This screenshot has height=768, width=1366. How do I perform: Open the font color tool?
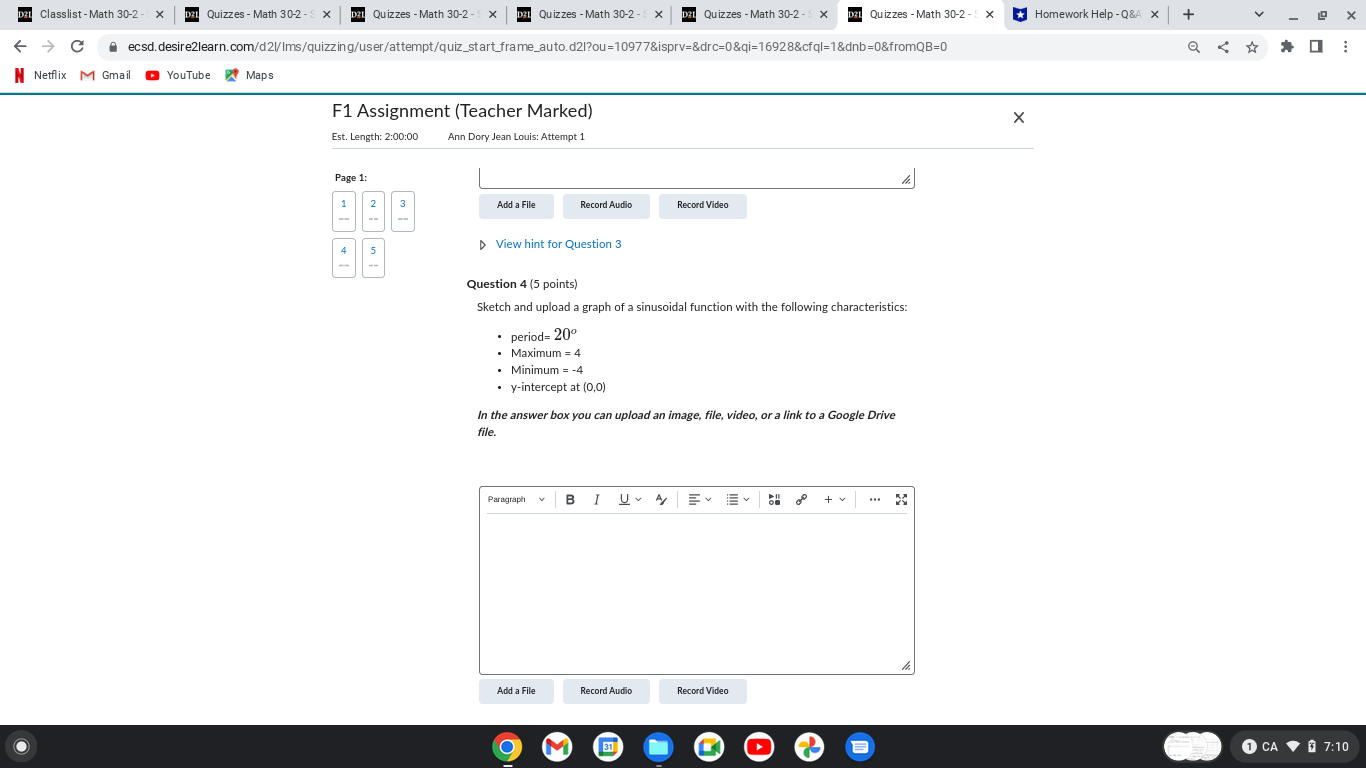pos(660,499)
